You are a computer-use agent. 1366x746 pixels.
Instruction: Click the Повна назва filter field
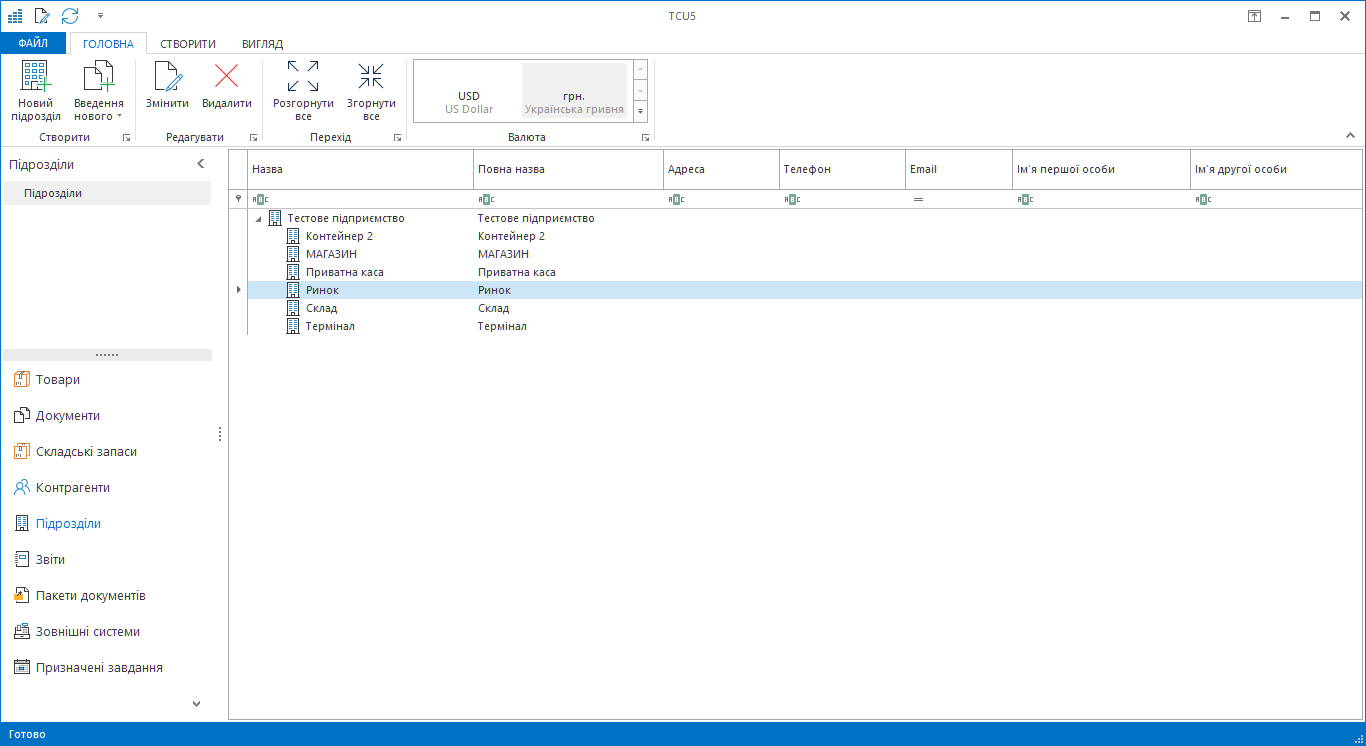pos(568,199)
